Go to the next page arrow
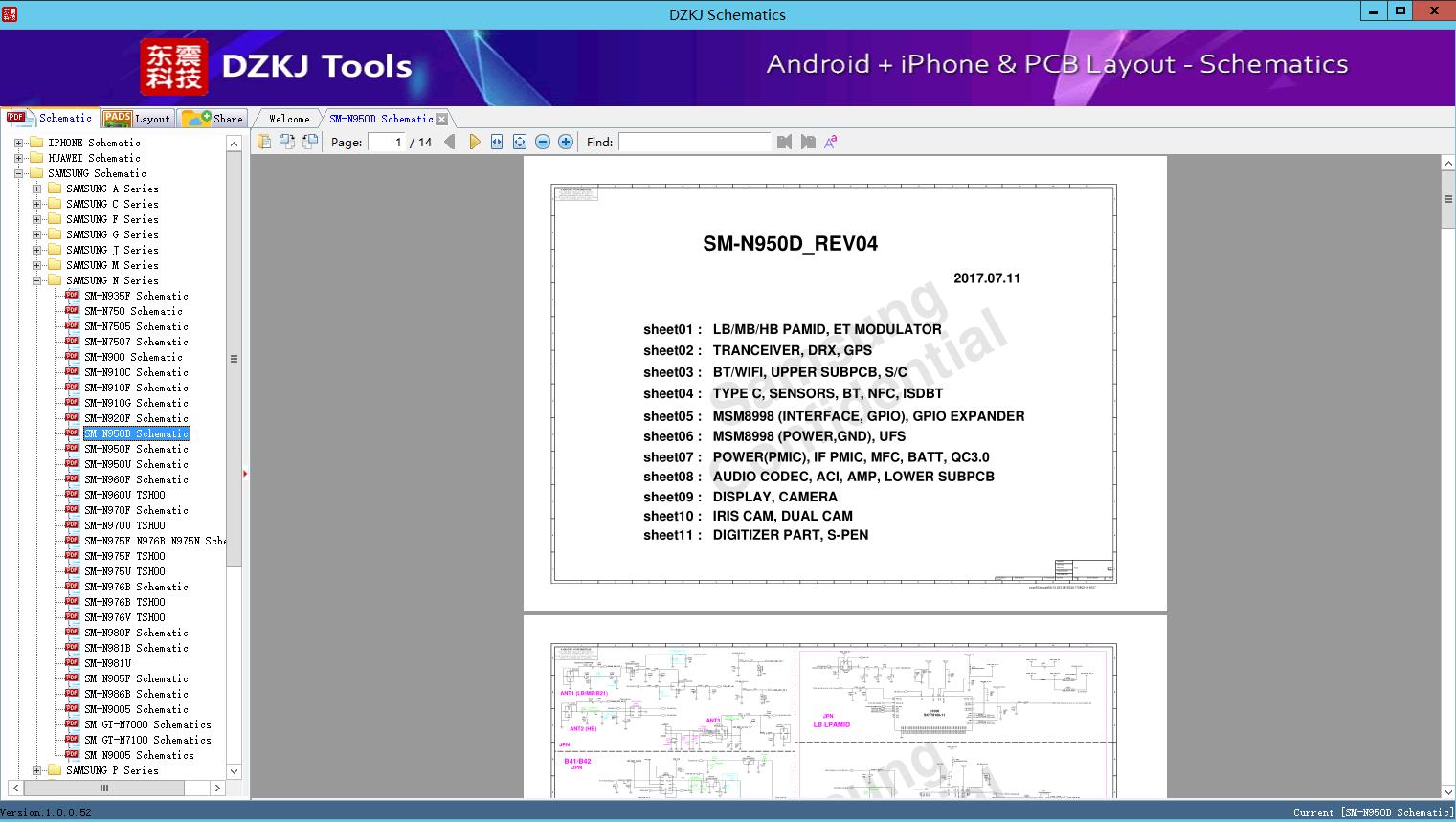1456x822 pixels. [474, 142]
